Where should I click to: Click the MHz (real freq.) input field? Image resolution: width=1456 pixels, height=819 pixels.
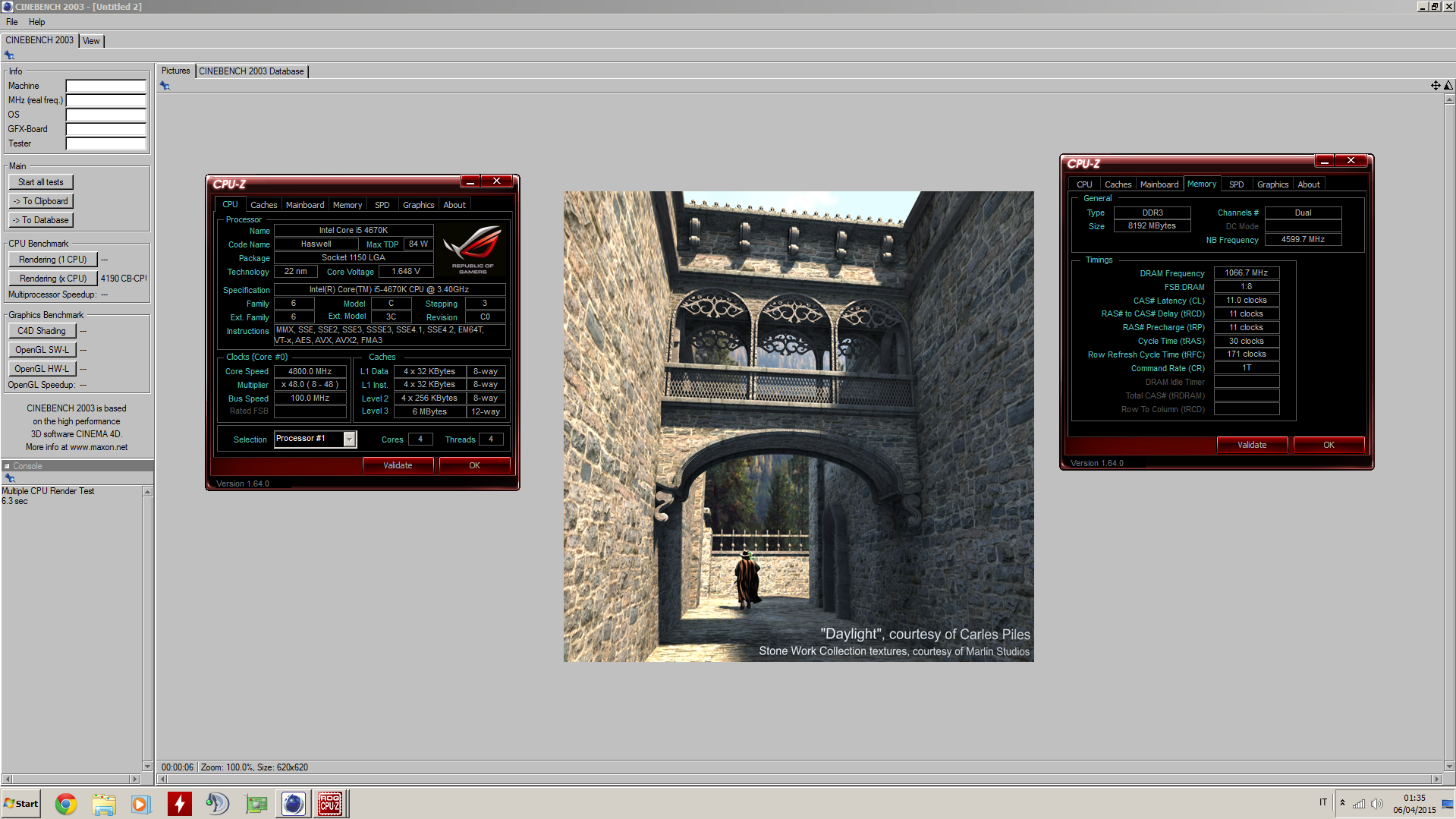[x=105, y=100]
